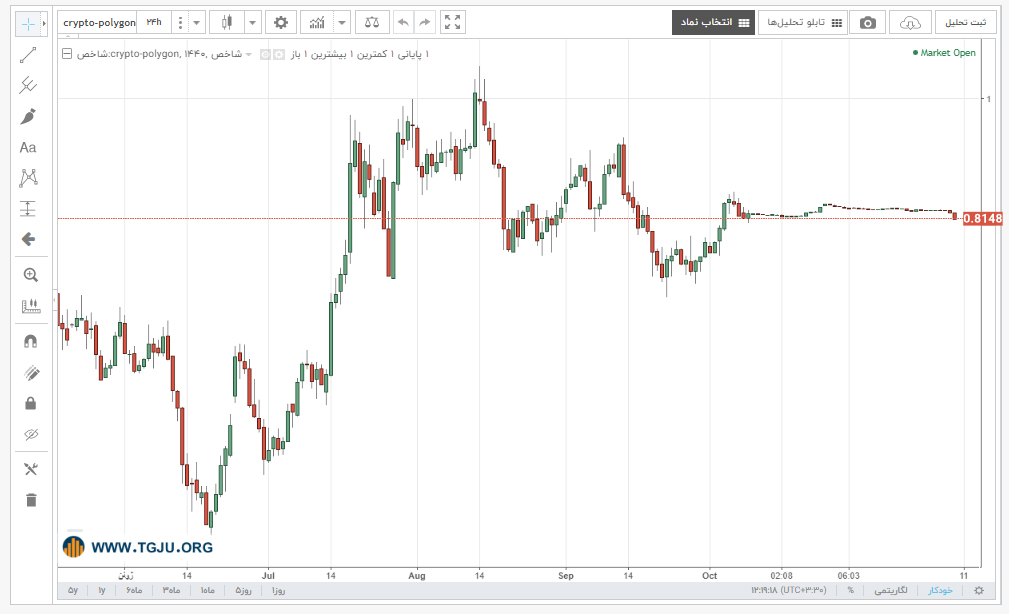Select the brush drawing tool
Image resolution: width=1009 pixels, height=614 pixels.
28,116
